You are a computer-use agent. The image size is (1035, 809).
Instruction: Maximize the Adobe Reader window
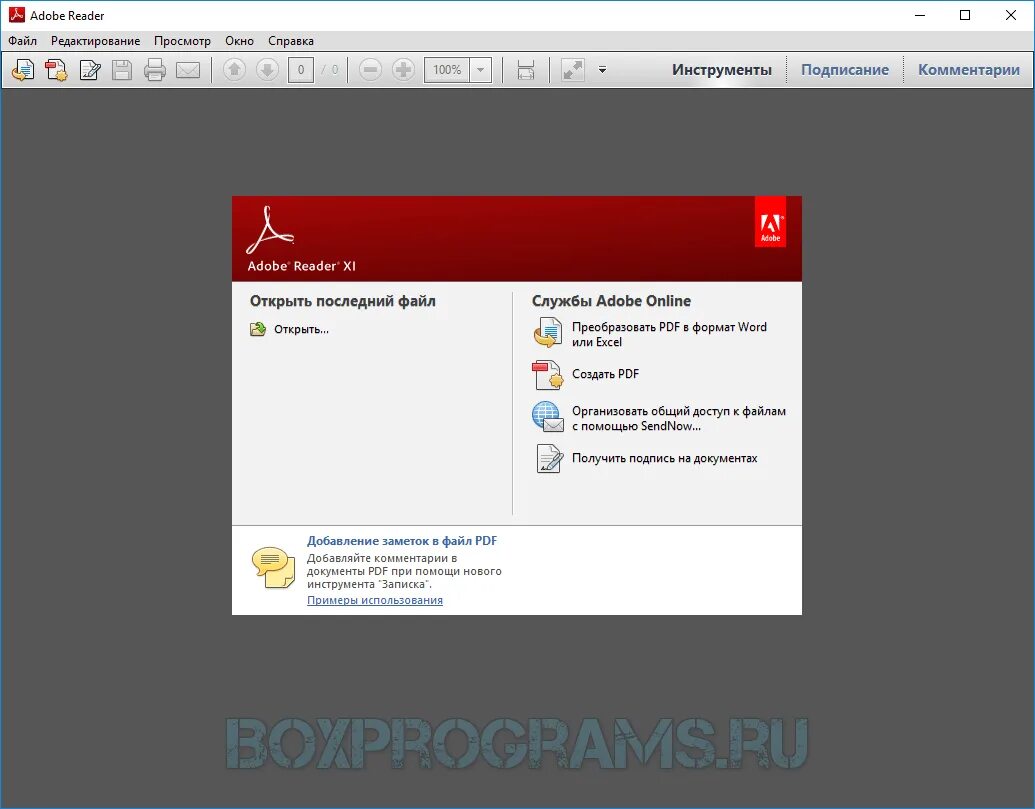coord(965,15)
